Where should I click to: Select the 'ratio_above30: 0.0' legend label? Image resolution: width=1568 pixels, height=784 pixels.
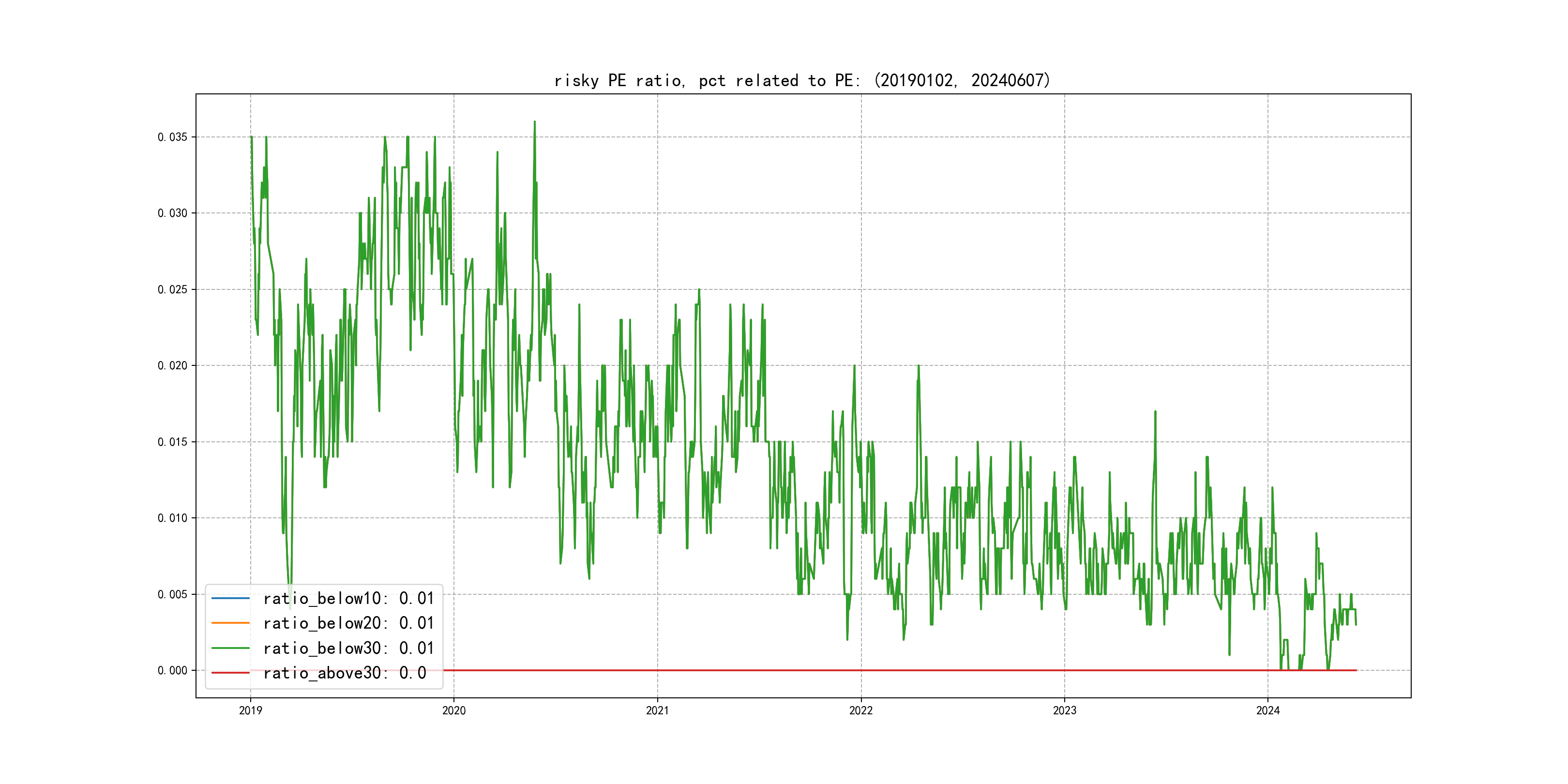345,673
